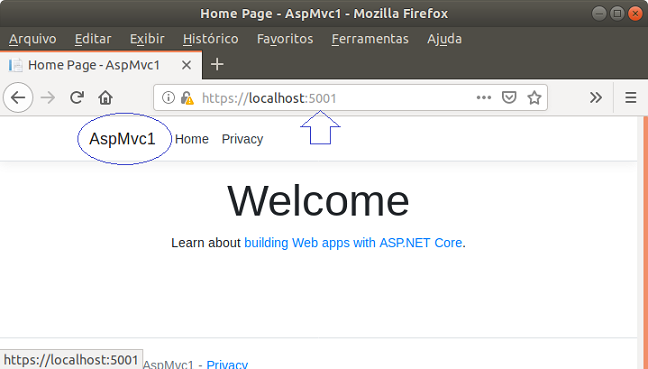Maximize the Firefox window
Image resolution: width=648 pixels, height=369 pixels.
[617, 14]
